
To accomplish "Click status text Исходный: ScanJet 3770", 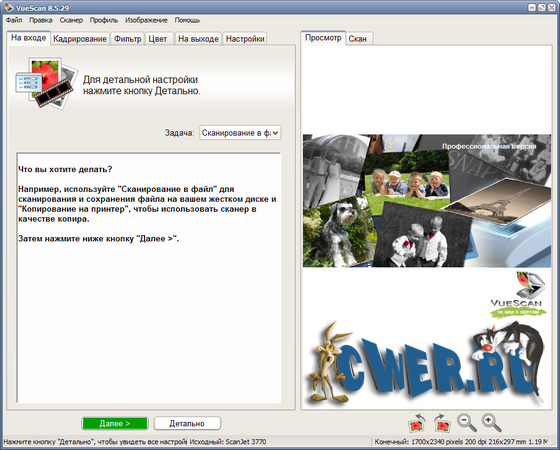I will [x=228, y=442].
